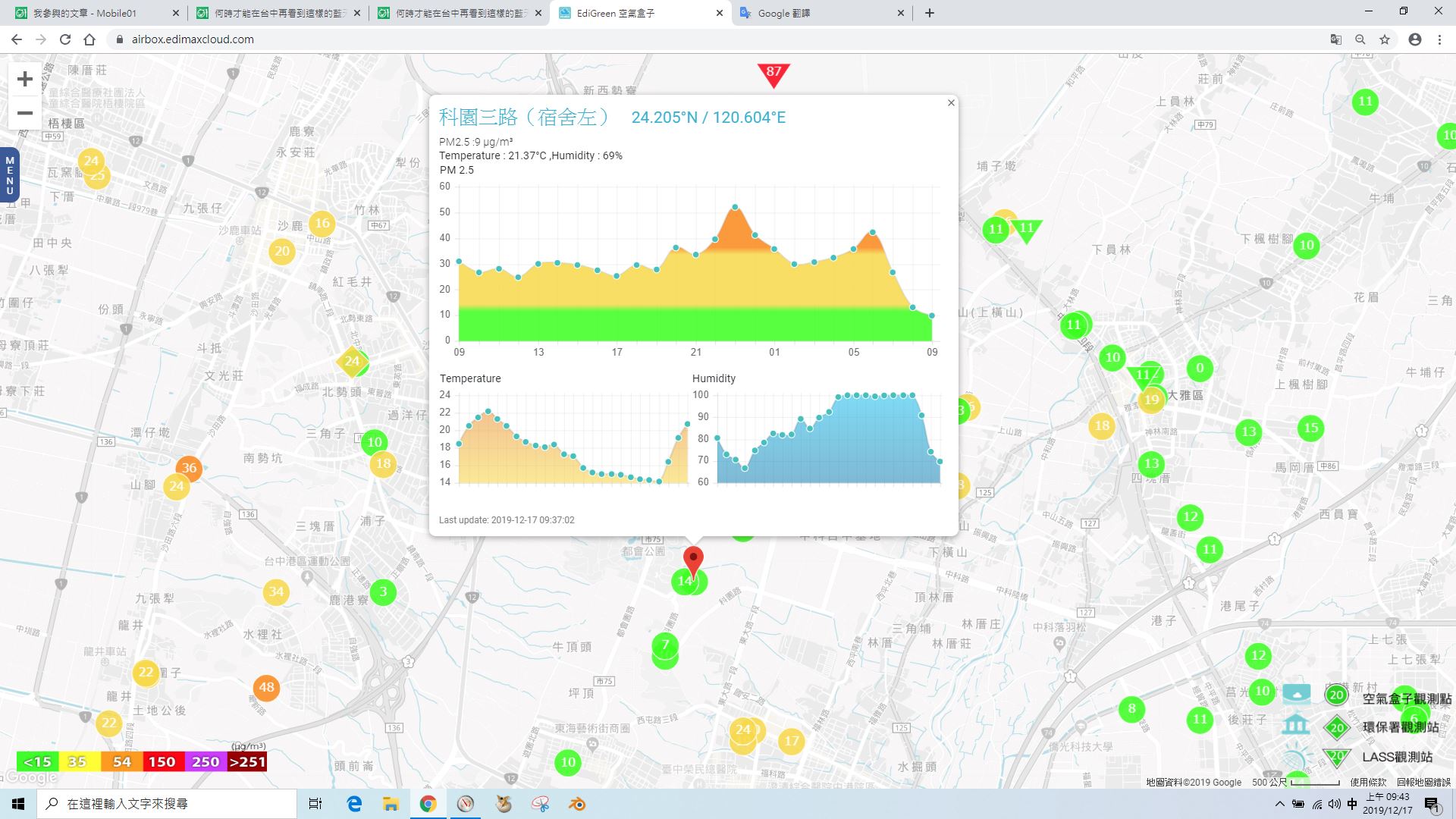Open the side MENU panel

(9, 175)
